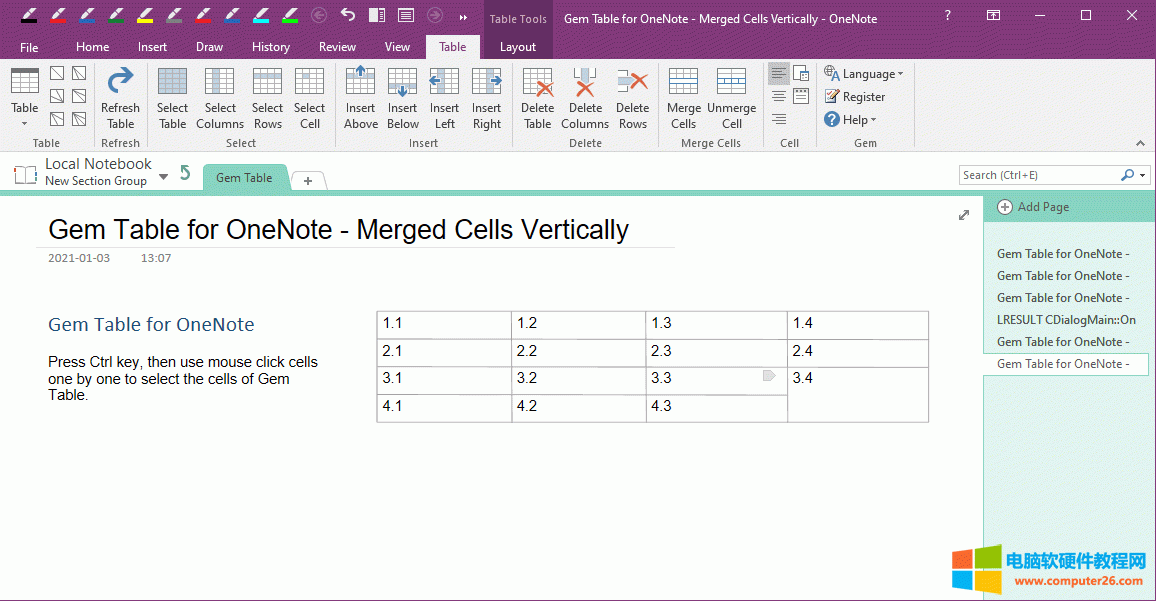The image size is (1156, 601).
Task: Open the Language dropdown
Action: (x=864, y=73)
